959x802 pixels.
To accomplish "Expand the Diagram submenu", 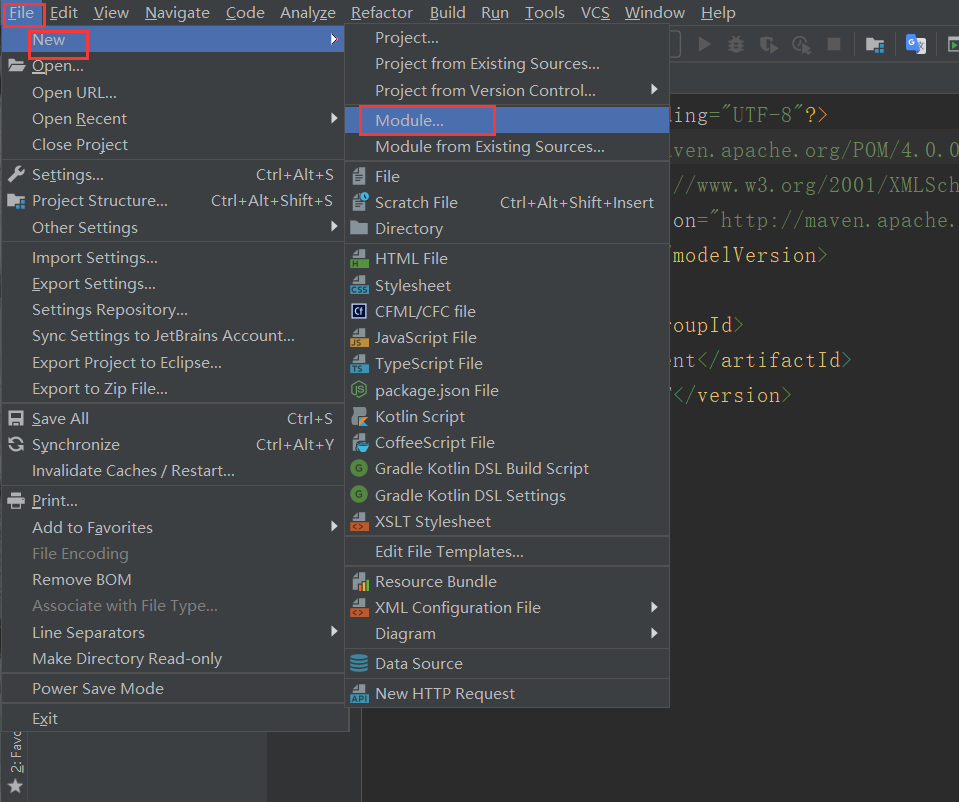I will point(654,633).
